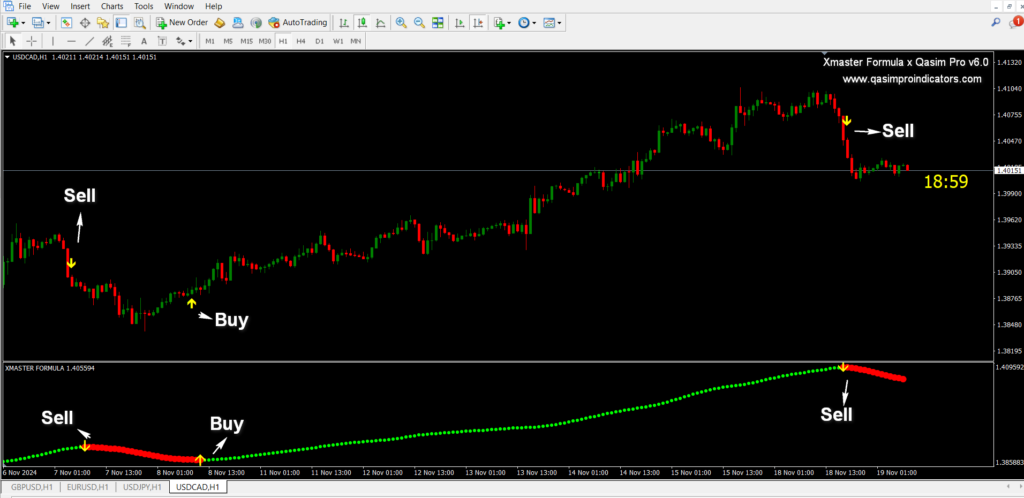Select the M1 timeframe
The height and width of the screenshot is (498, 1024).
click(x=210, y=41)
